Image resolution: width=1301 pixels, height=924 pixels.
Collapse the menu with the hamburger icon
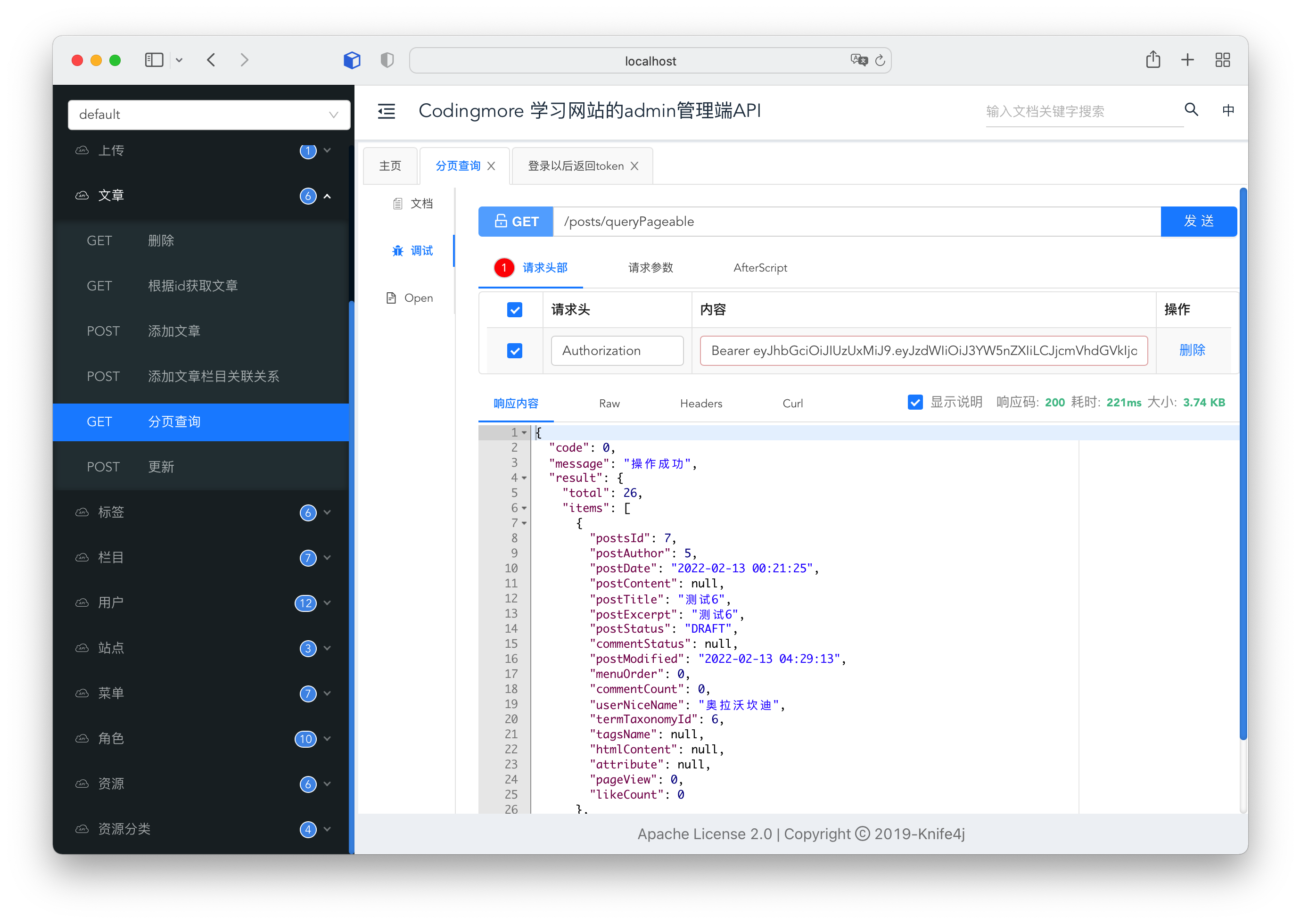point(386,111)
